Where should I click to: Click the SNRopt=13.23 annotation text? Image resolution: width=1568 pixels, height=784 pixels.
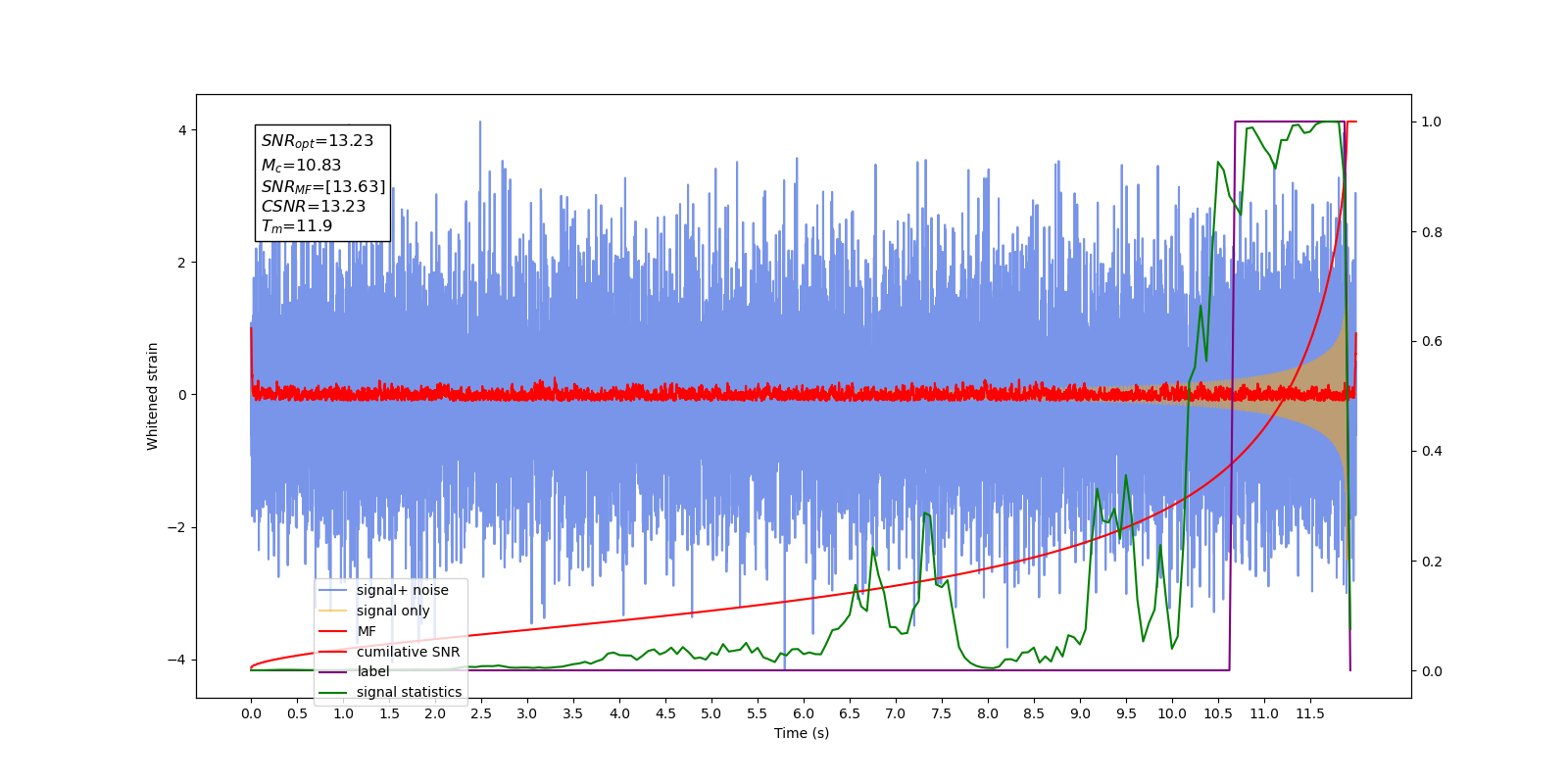[x=318, y=141]
